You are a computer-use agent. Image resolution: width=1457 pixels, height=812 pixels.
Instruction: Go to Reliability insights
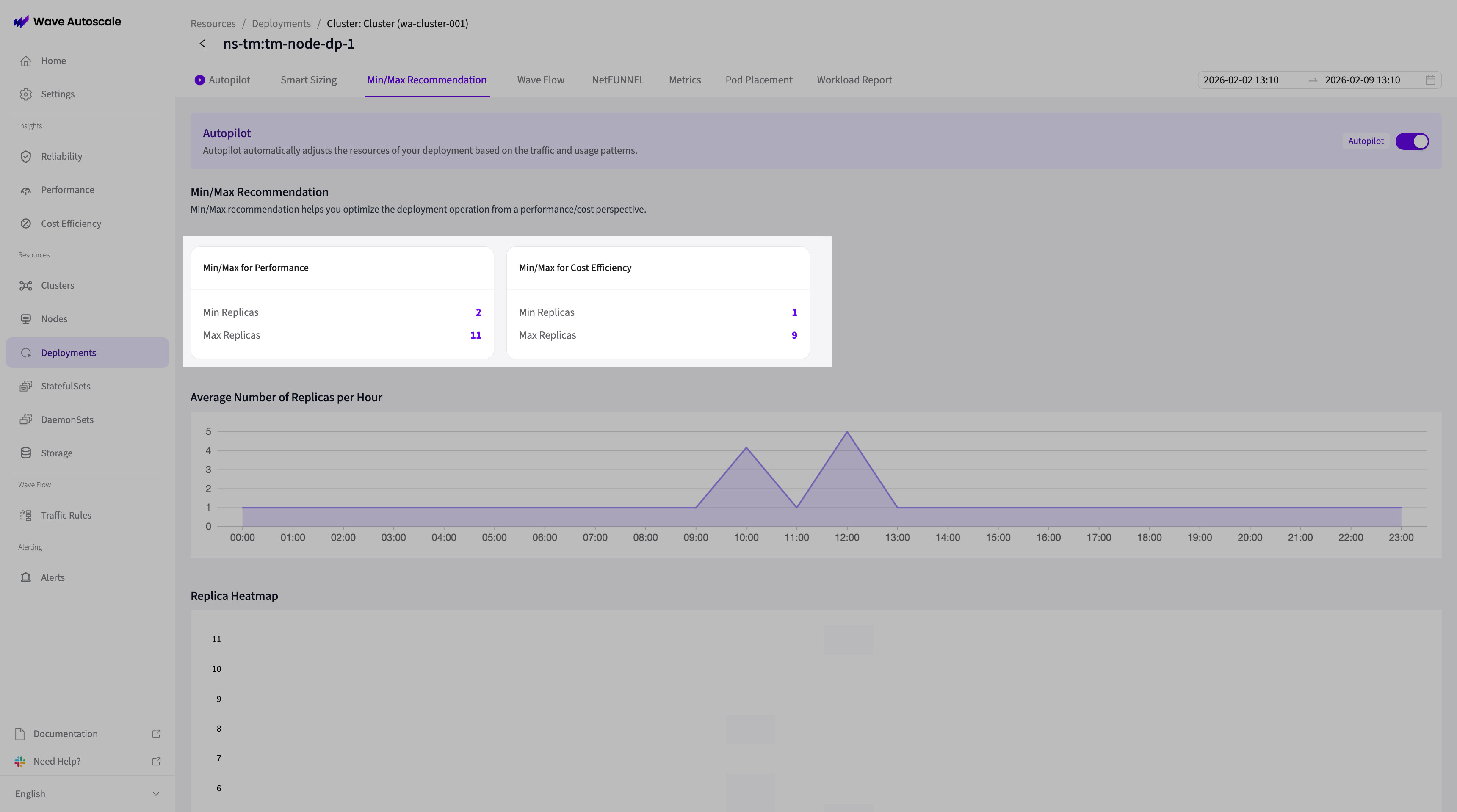87,157
